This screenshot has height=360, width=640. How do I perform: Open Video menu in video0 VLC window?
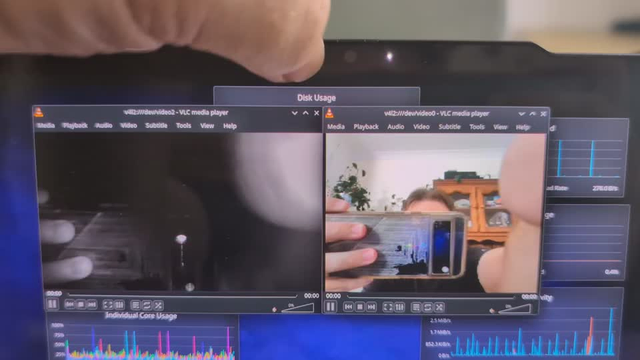coord(421,127)
